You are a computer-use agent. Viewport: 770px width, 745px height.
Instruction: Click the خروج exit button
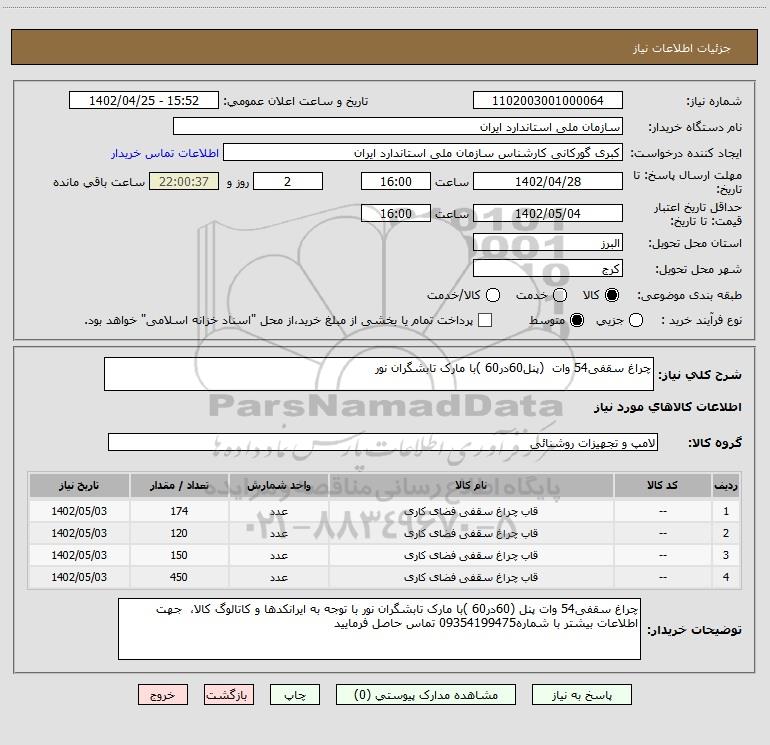[x=163, y=695]
